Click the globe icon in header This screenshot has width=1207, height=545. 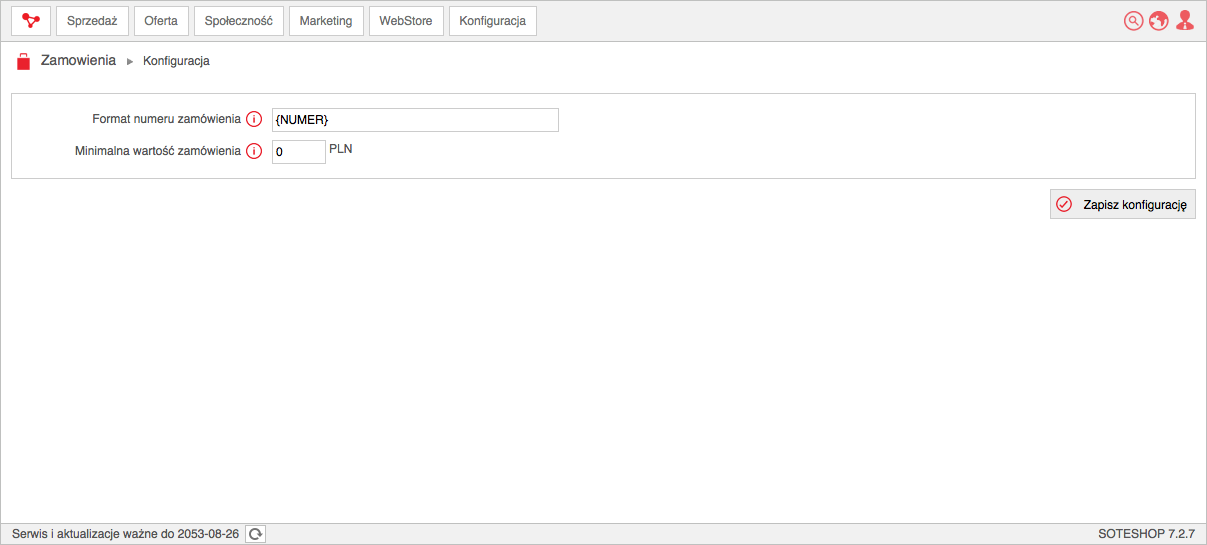coord(1159,21)
